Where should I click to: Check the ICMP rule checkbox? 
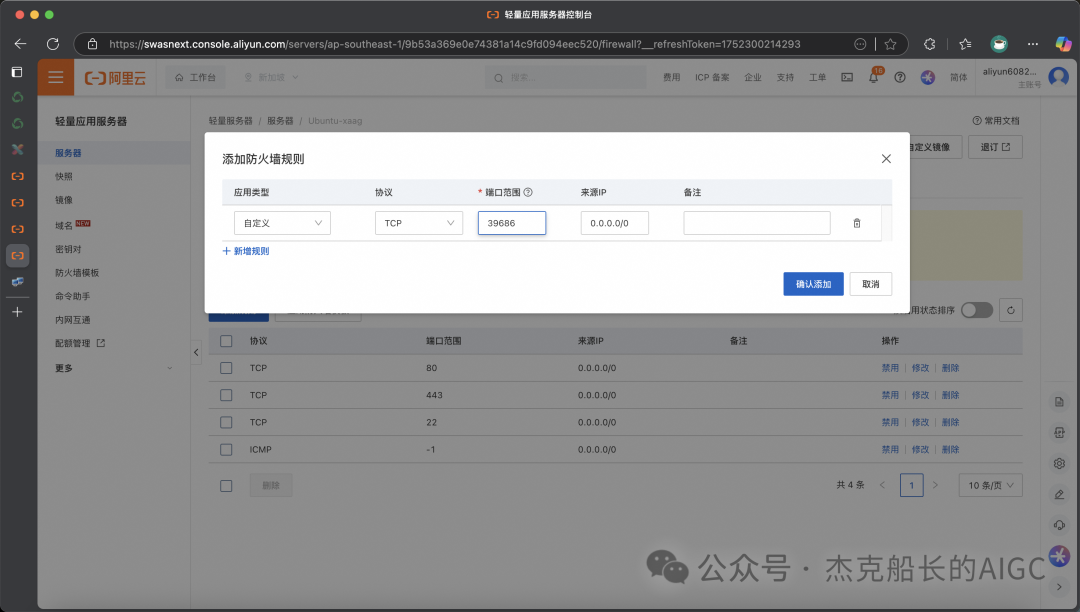(x=226, y=450)
